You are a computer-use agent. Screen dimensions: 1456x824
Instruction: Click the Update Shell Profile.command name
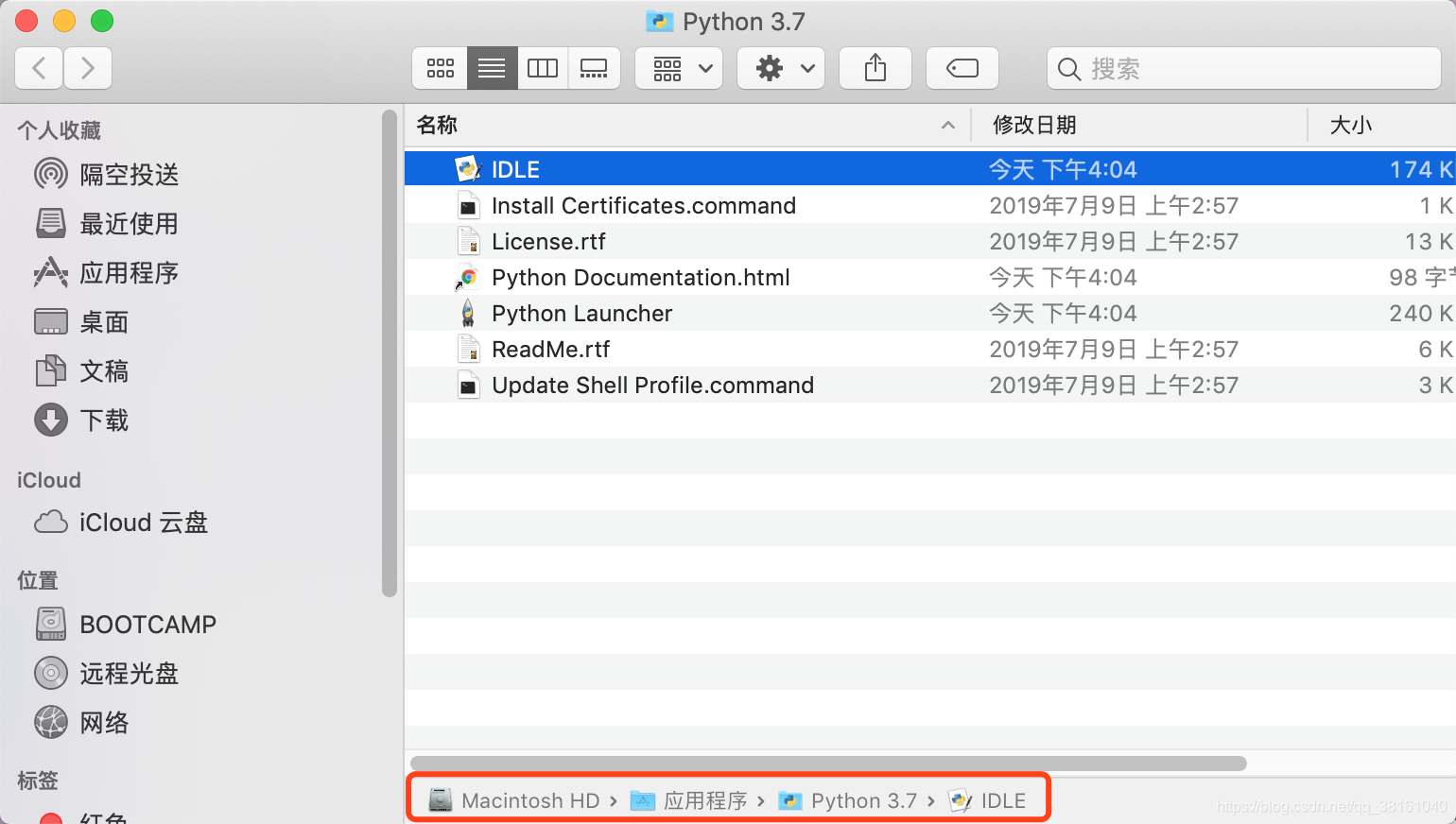(x=652, y=385)
